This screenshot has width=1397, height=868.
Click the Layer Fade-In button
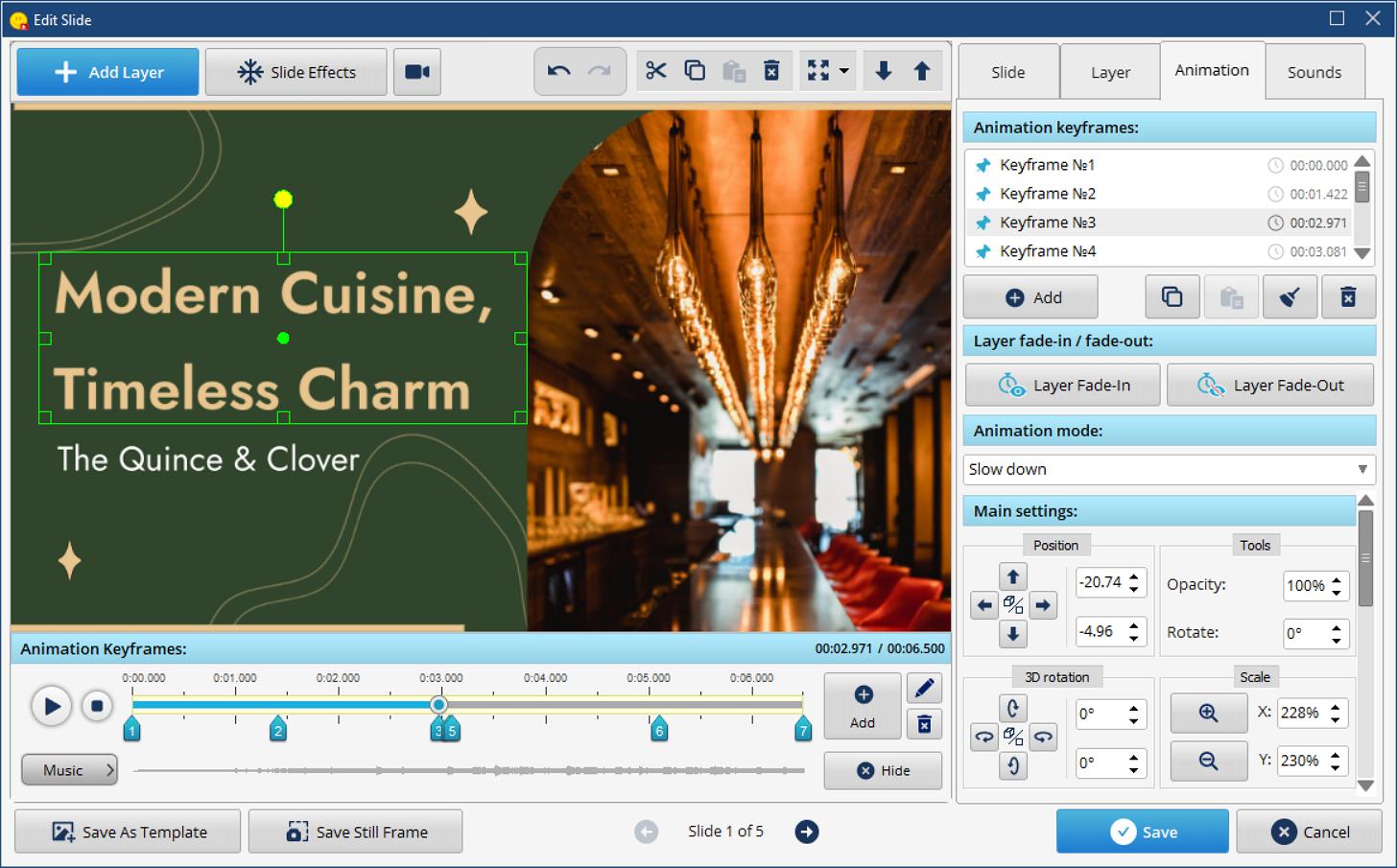click(1063, 386)
